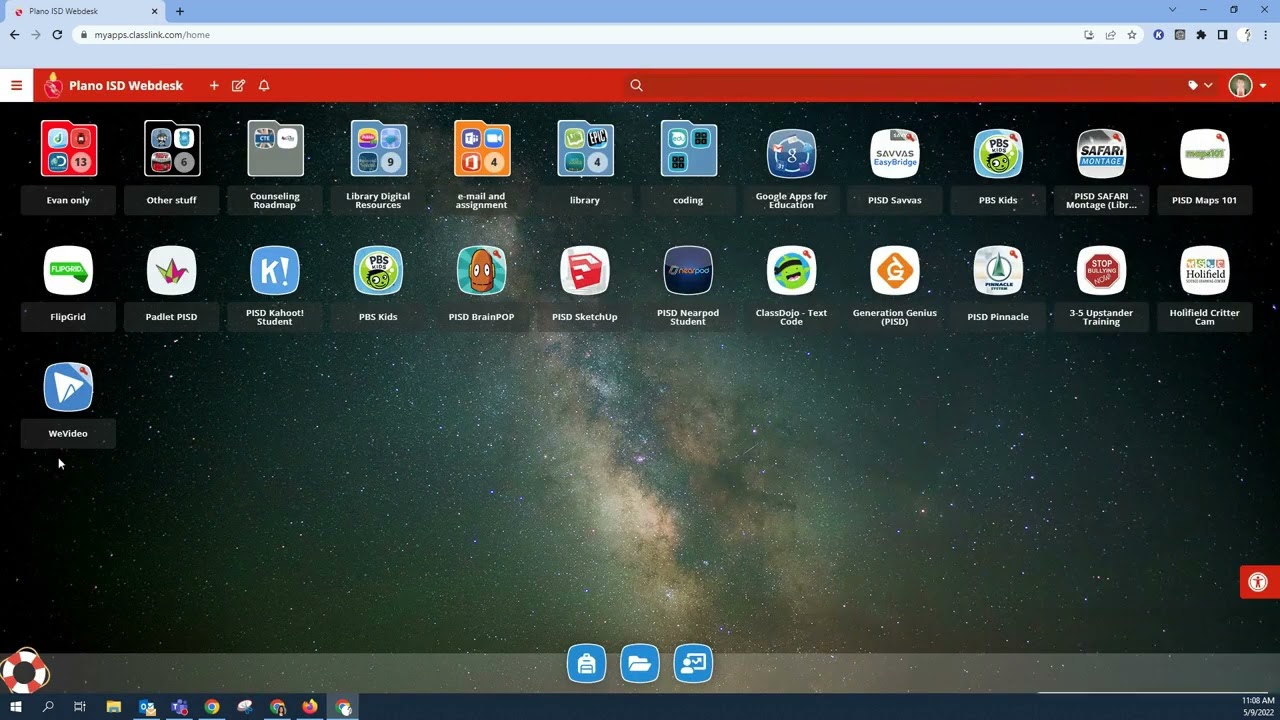The image size is (1280, 720).
Task: Click the edit pencil icon in header
Action: [238, 86]
